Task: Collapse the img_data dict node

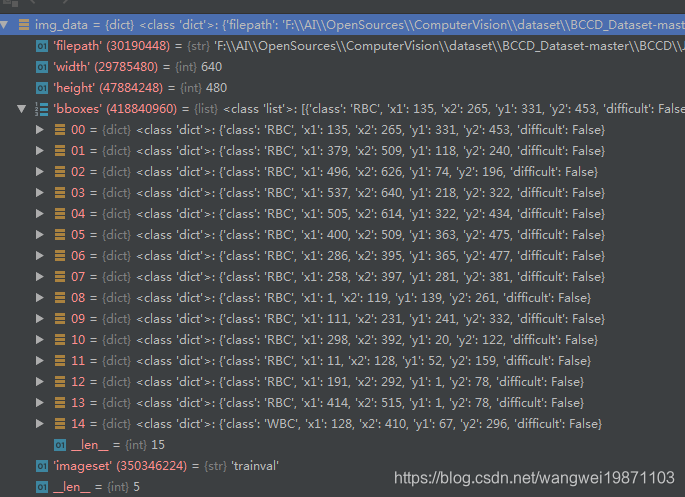Action: 4,25
